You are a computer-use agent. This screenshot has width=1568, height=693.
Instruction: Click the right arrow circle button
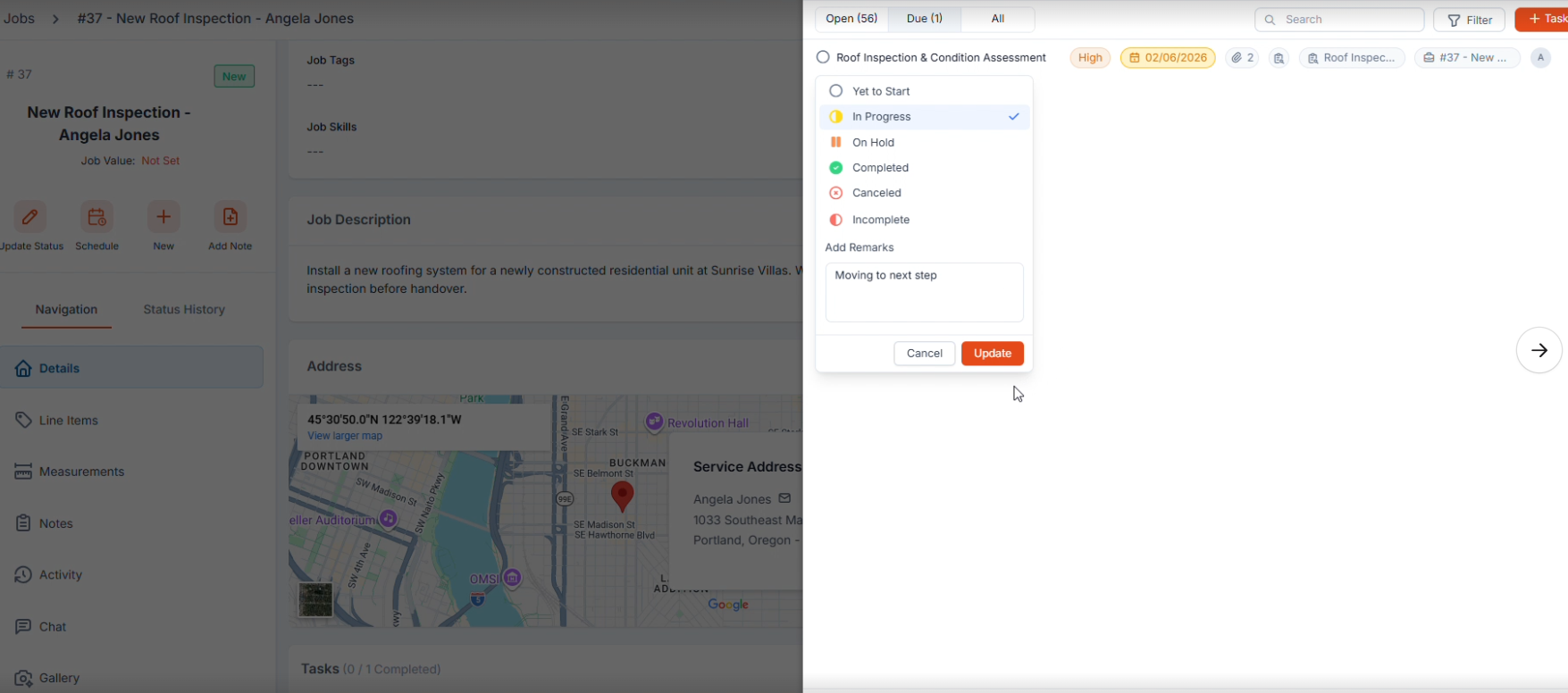coord(1539,350)
